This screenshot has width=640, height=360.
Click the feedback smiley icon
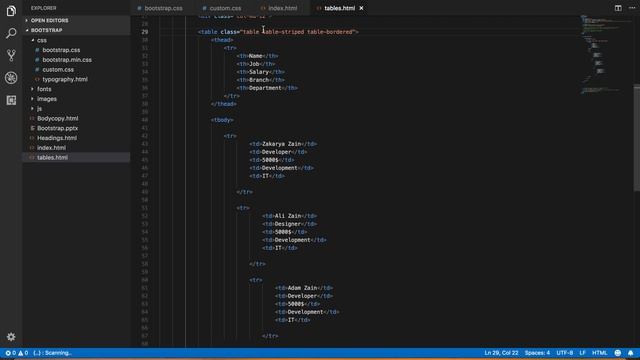(618, 353)
